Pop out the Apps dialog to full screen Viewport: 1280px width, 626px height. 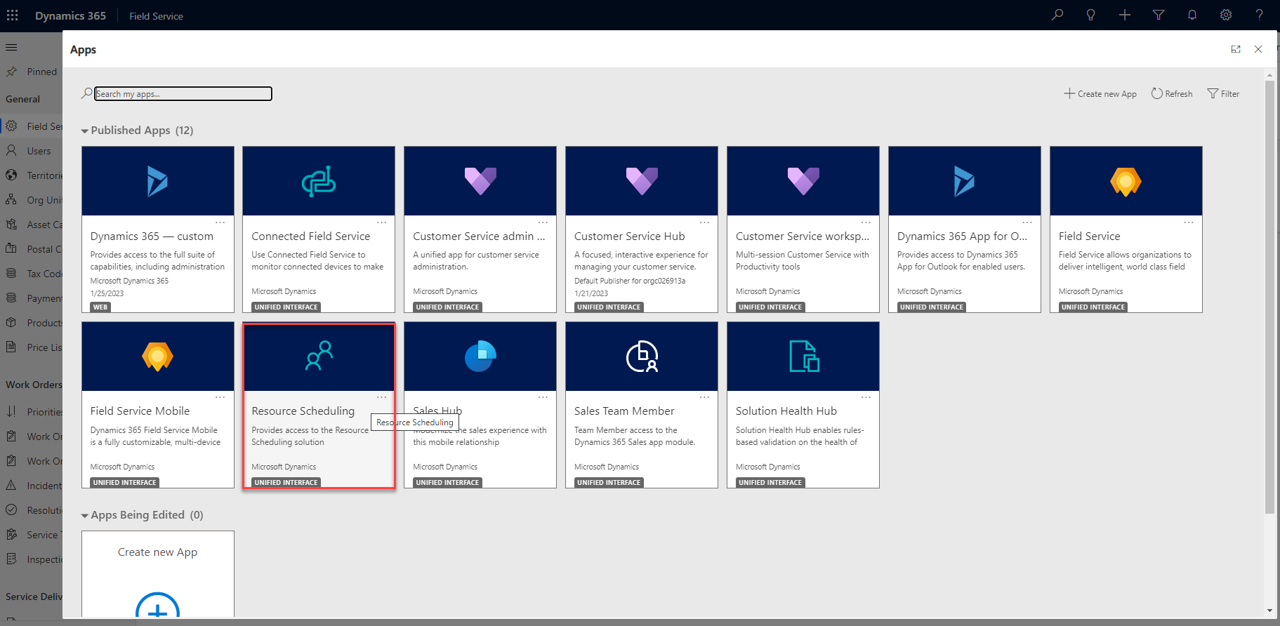[1235, 48]
